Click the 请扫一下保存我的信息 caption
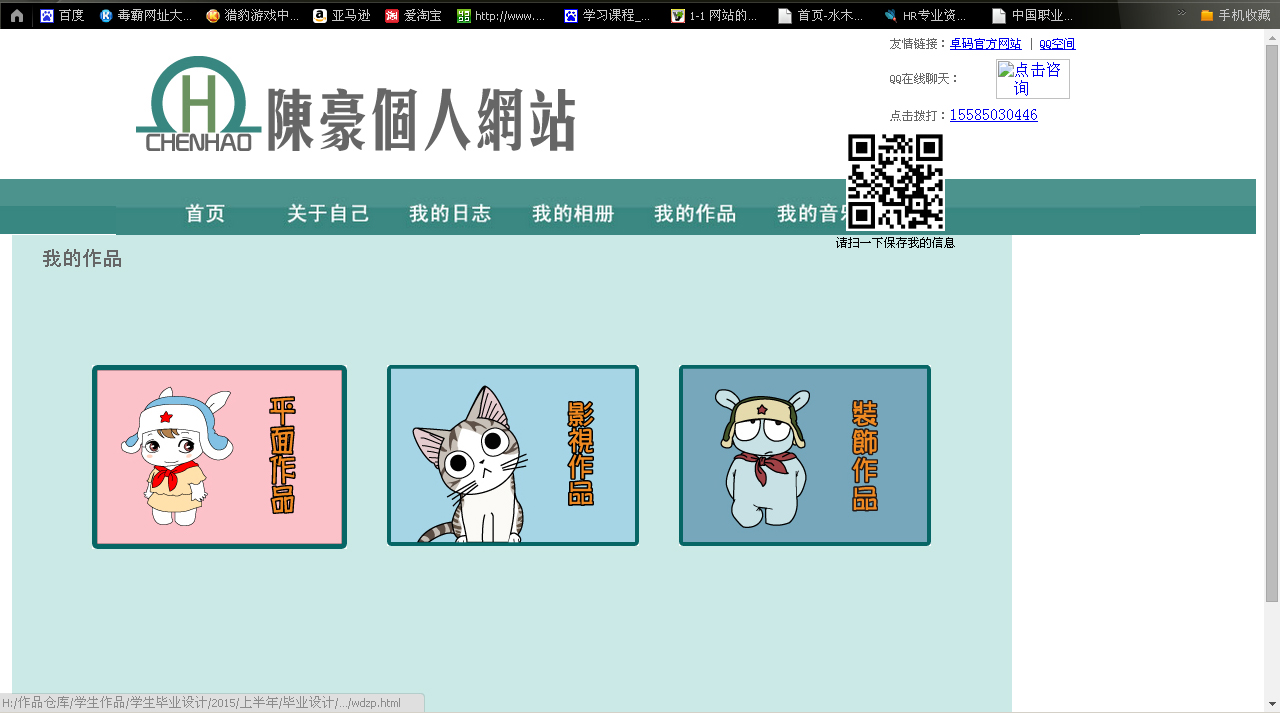This screenshot has width=1280, height=714. (x=896, y=243)
